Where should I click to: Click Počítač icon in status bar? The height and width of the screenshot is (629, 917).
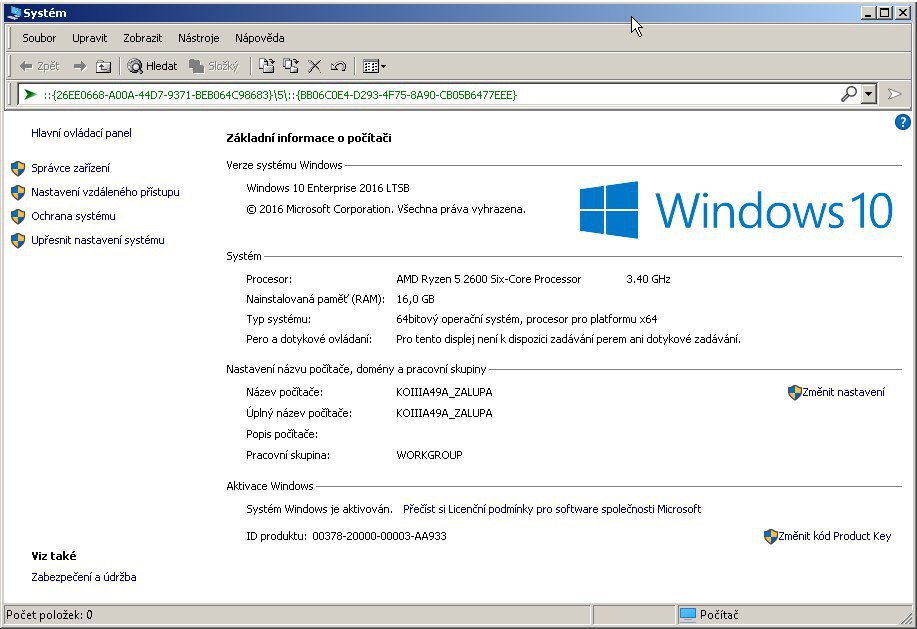pyautogui.click(x=688, y=614)
